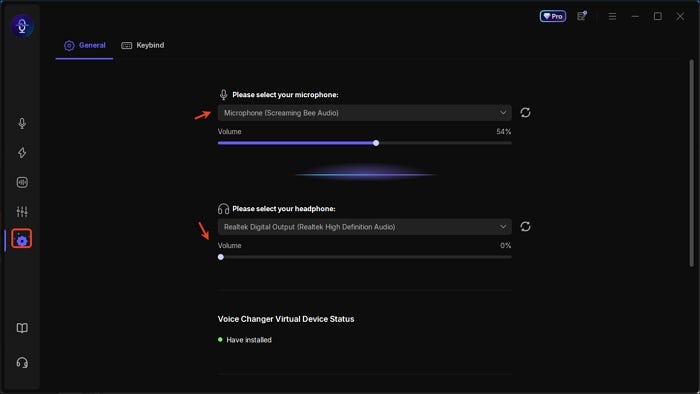Click the feedback note icon beside Pro
The image size is (700, 394).
[x=582, y=16]
